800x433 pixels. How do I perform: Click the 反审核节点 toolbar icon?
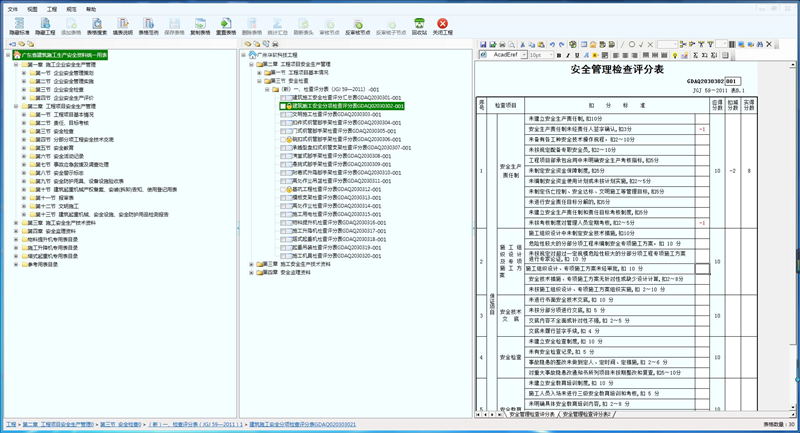pos(358,24)
